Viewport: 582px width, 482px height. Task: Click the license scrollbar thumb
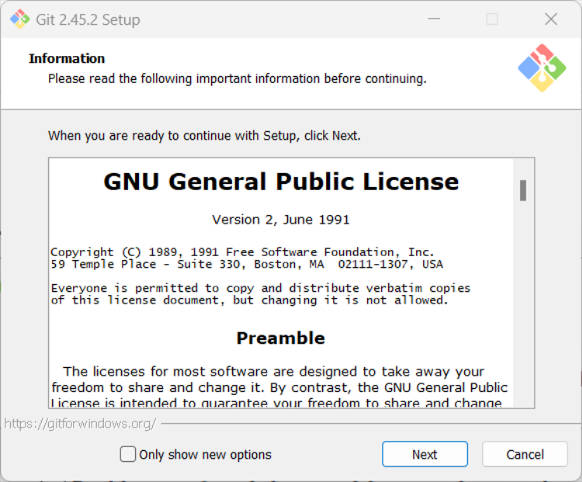click(x=523, y=190)
